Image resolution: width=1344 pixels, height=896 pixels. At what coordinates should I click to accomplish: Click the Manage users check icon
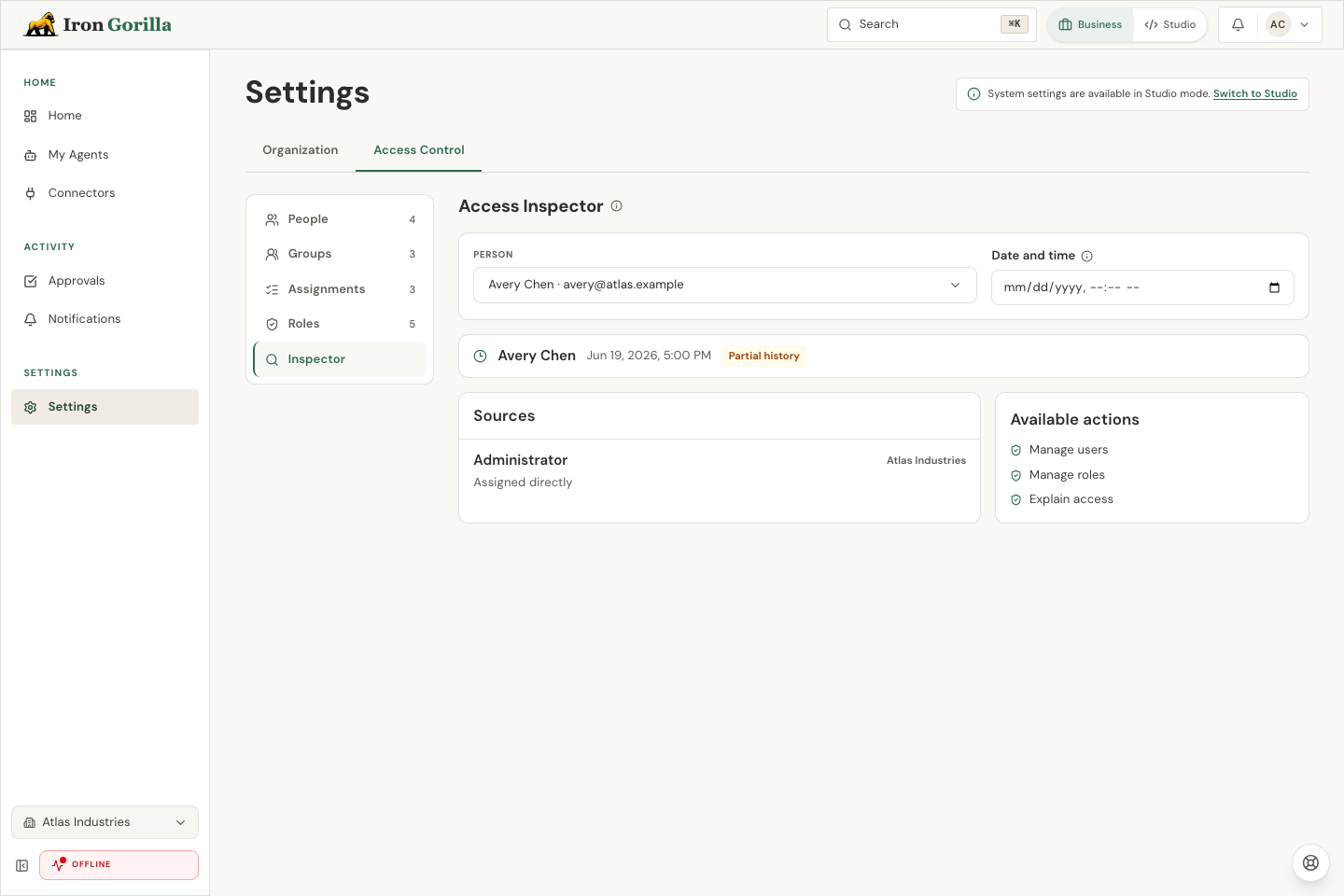(1016, 450)
